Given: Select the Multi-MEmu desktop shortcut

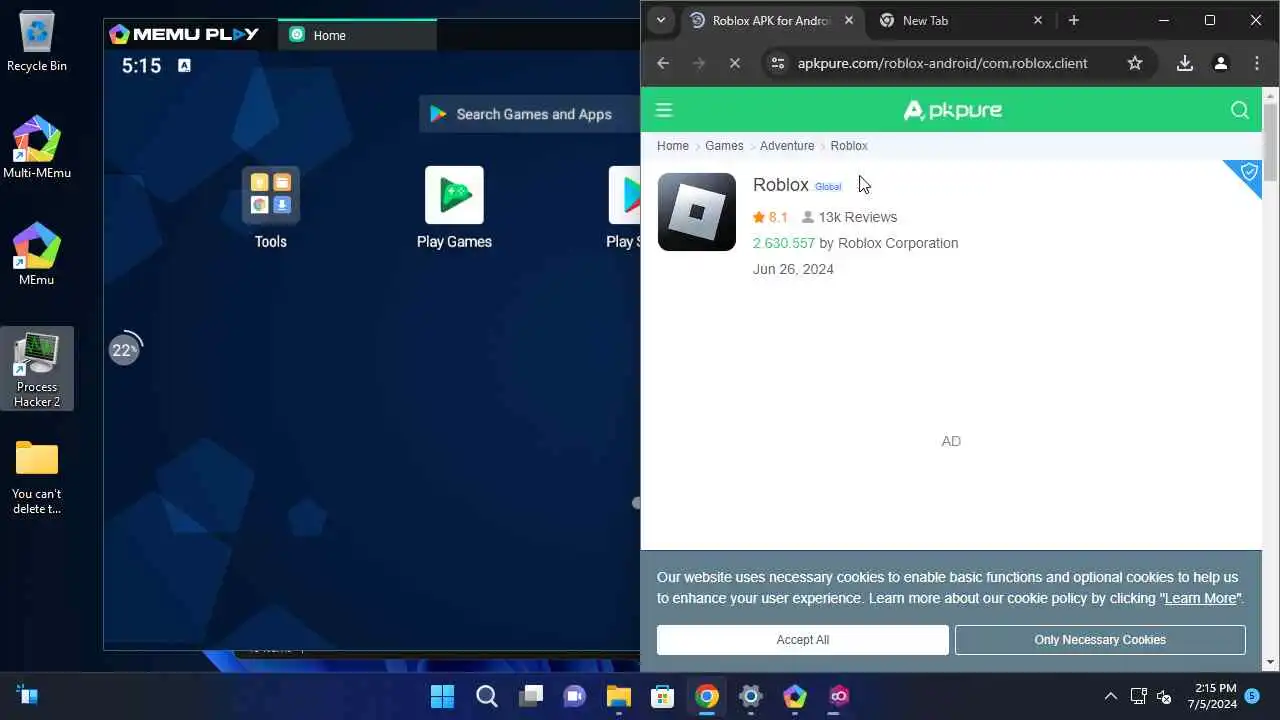Looking at the screenshot, I should (x=37, y=148).
